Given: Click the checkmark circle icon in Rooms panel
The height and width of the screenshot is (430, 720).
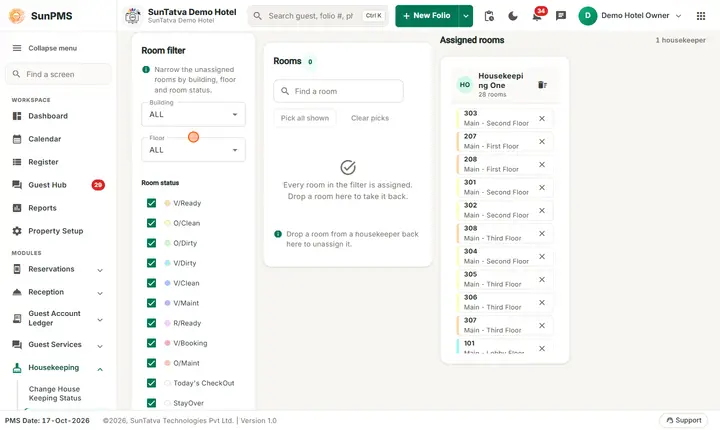Looking at the screenshot, I should tap(348, 167).
